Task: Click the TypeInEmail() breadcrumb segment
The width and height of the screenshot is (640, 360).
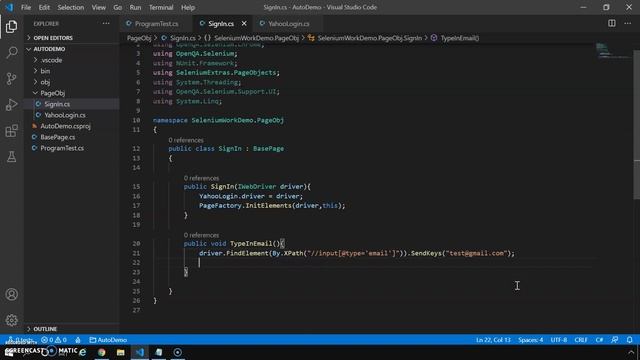Action: [x=459, y=38]
